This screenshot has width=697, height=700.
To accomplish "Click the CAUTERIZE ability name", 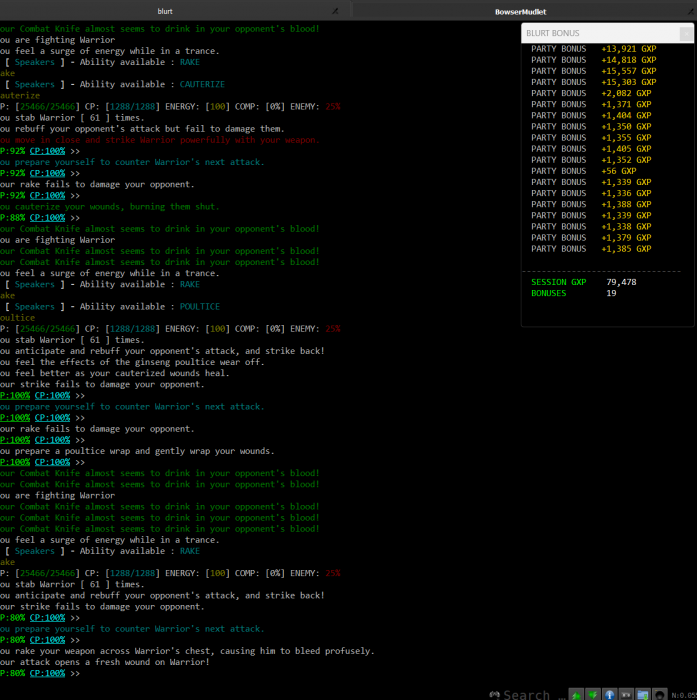I will point(202,84).
